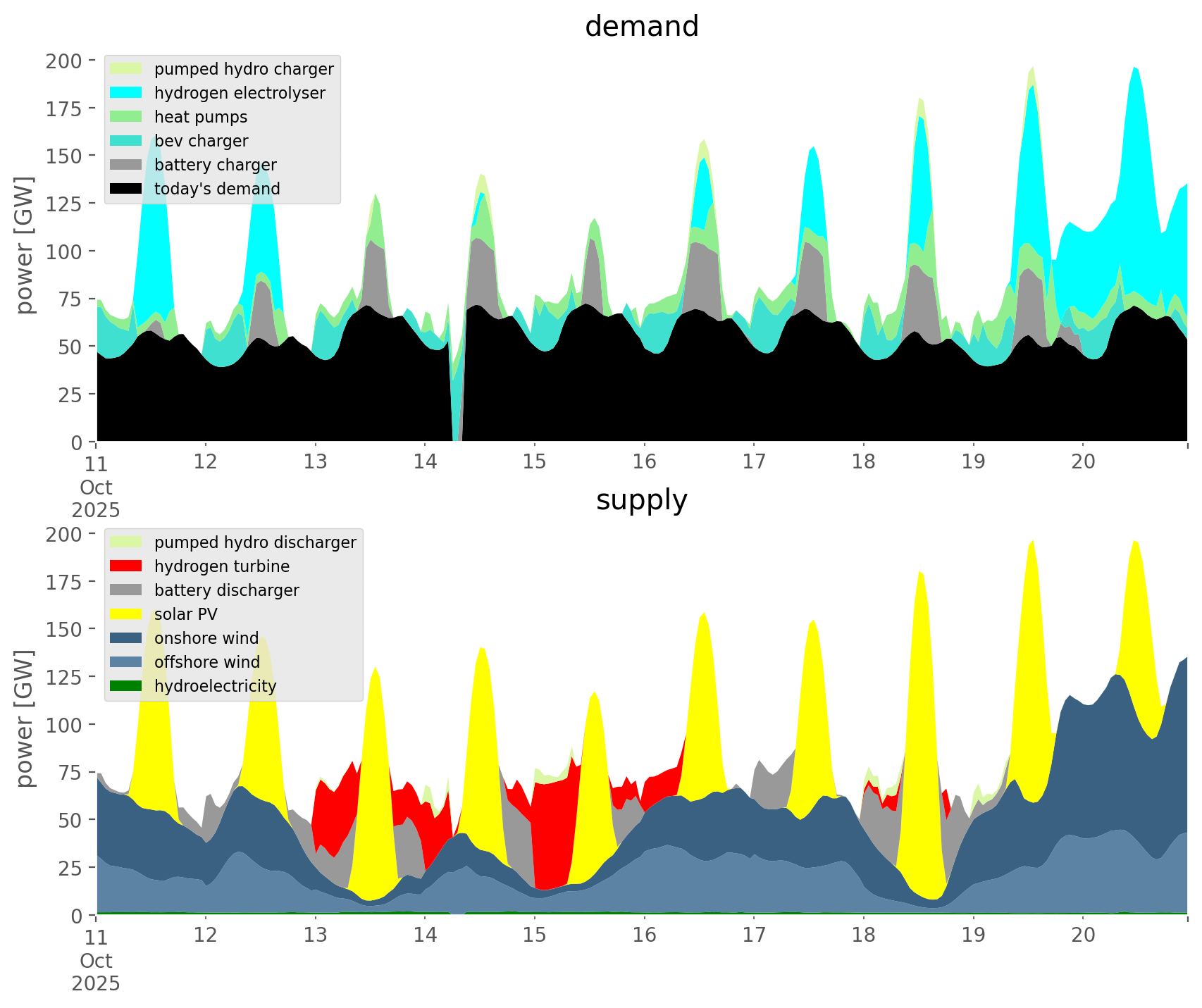The width and height of the screenshot is (1202, 1008).
Task: Click the "demand" chart title
Action: (x=641, y=27)
